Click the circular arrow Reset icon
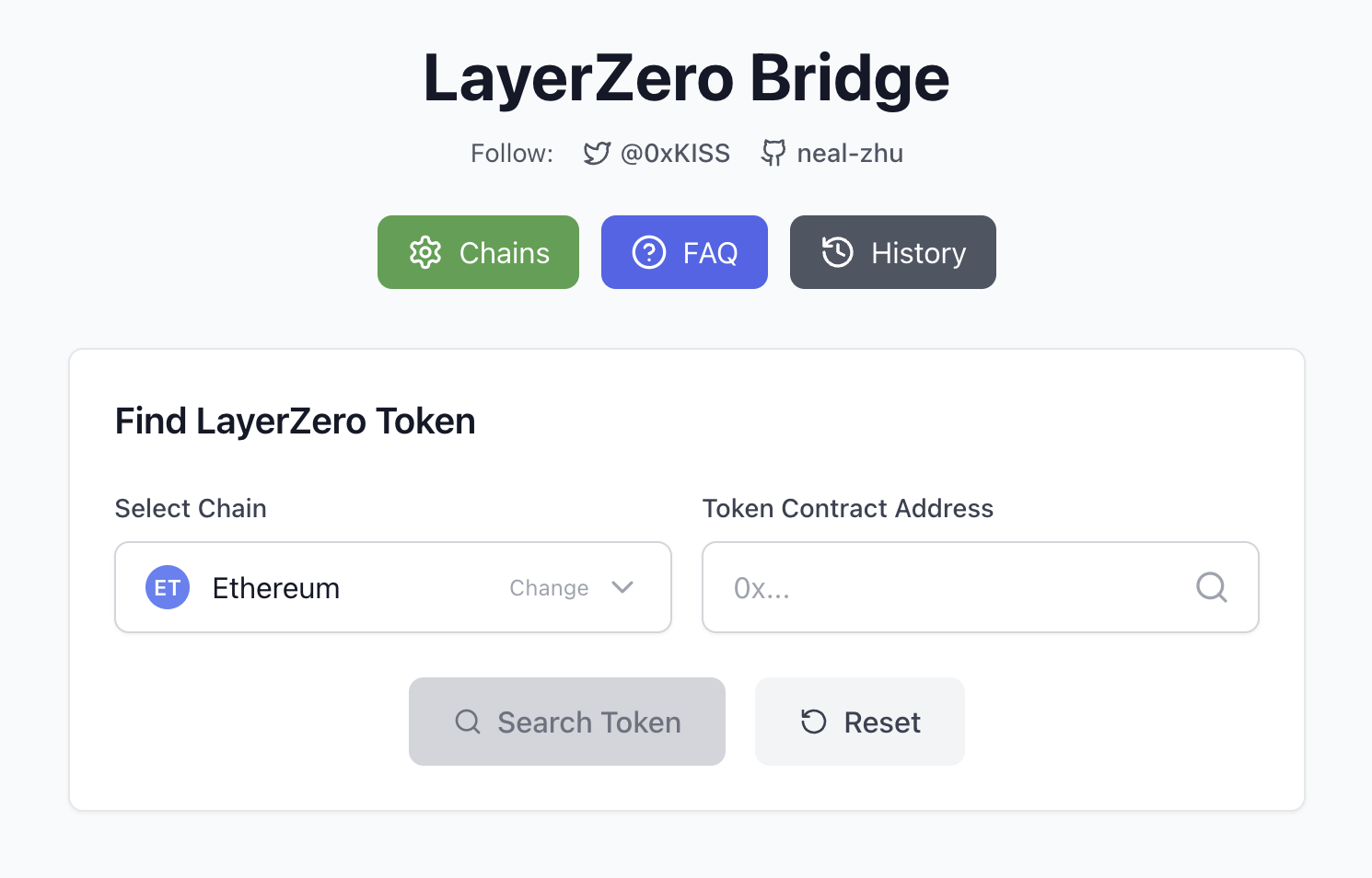Image resolution: width=1372 pixels, height=878 pixels. [814, 722]
